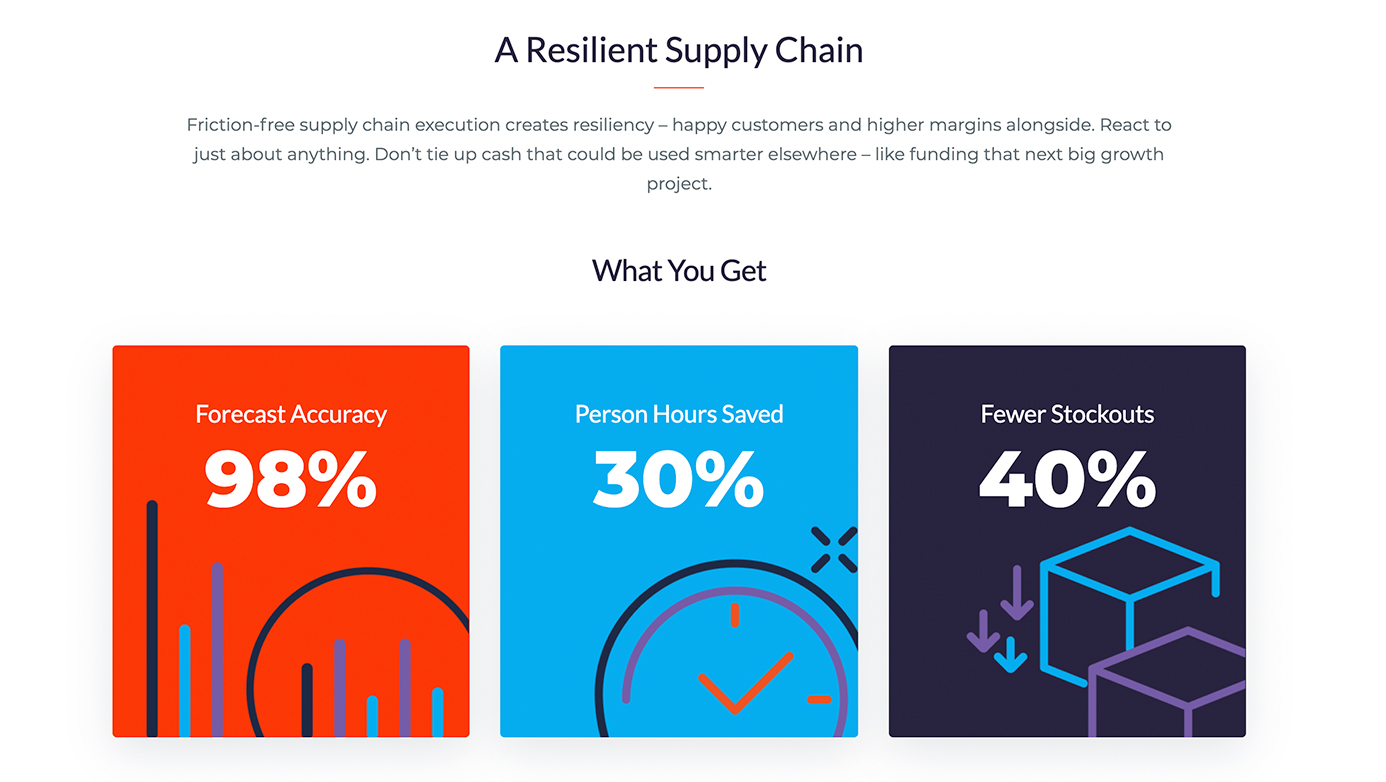Click the purple cube outline icon
The width and height of the screenshot is (1386, 782).
1168,683
